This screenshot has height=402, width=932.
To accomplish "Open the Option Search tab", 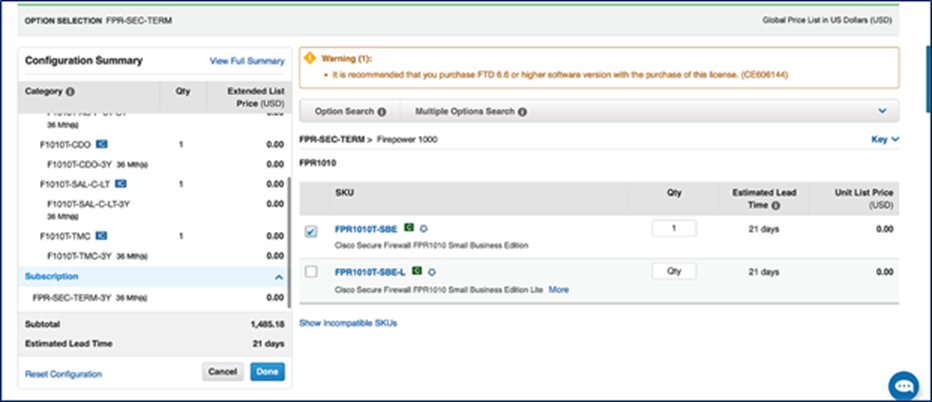I will (x=350, y=111).
